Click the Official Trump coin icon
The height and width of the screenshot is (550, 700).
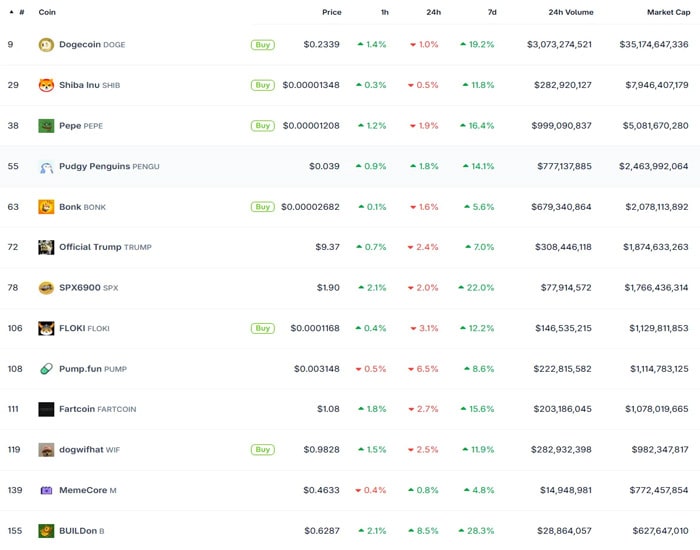(46, 247)
